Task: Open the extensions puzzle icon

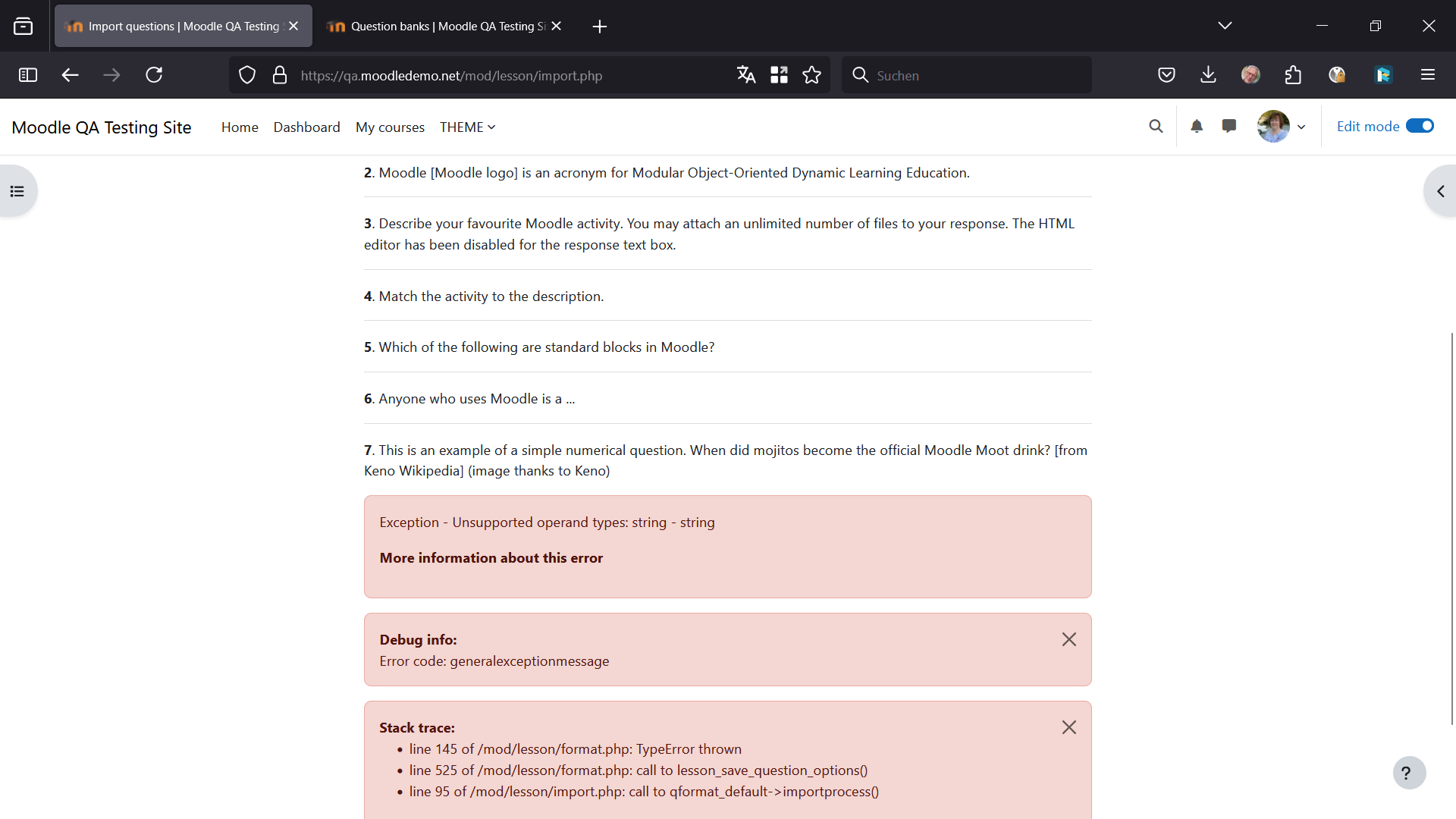Action: tap(1293, 75)
